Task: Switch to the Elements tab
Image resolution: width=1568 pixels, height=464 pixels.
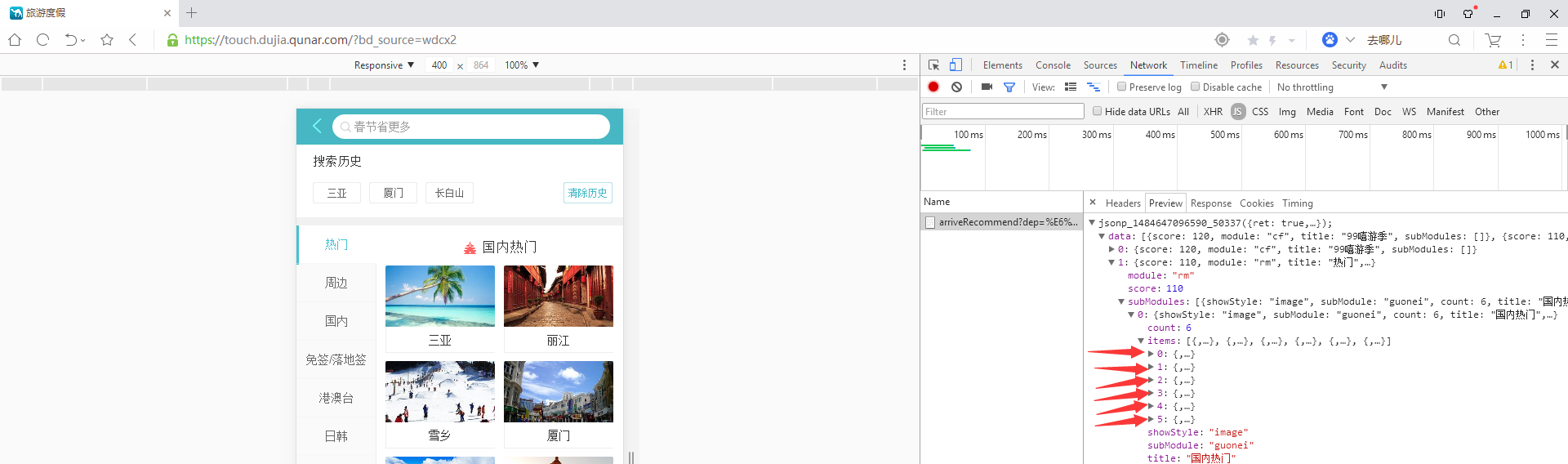Action: pos(1003,65)
